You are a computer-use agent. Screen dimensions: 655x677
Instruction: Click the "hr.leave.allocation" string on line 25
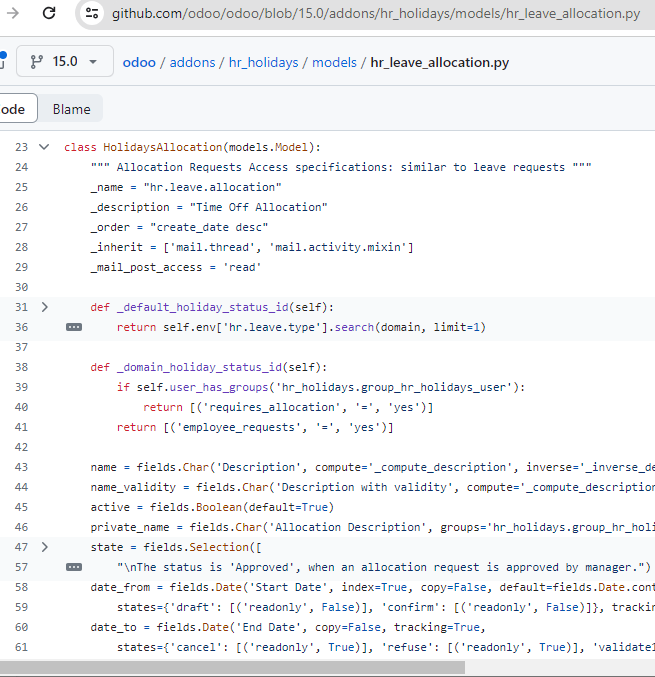tap(212, 187)
